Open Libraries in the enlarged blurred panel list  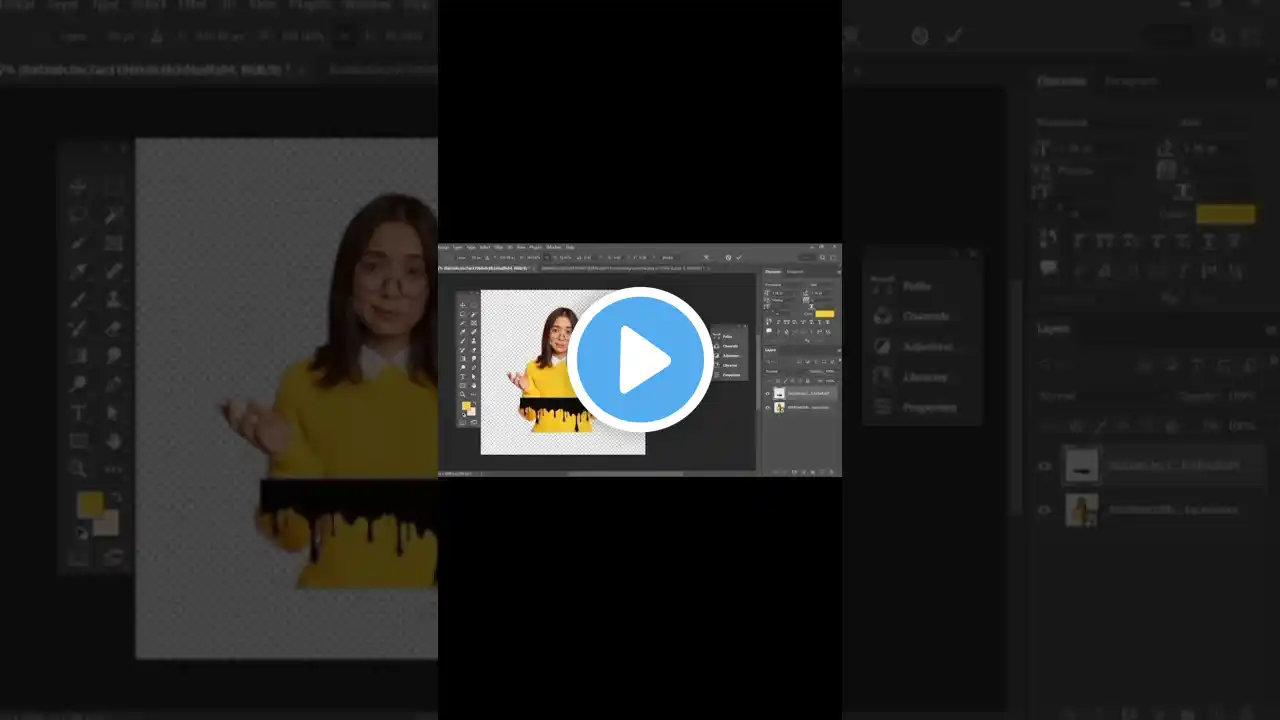[x=925, y=377]
